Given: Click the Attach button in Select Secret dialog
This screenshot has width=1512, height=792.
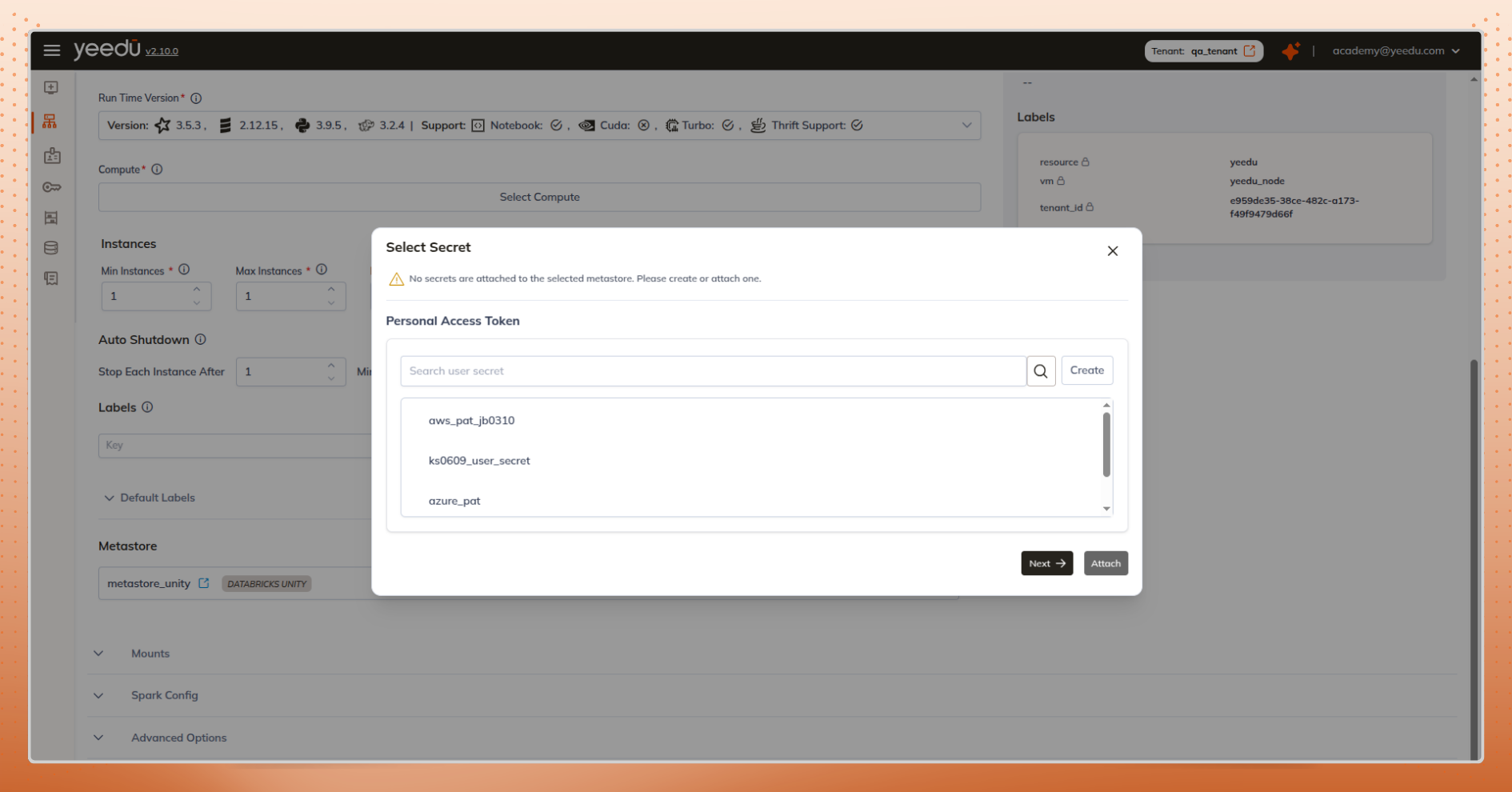Looking at the screenshot, I should [x=1106, y=562].
